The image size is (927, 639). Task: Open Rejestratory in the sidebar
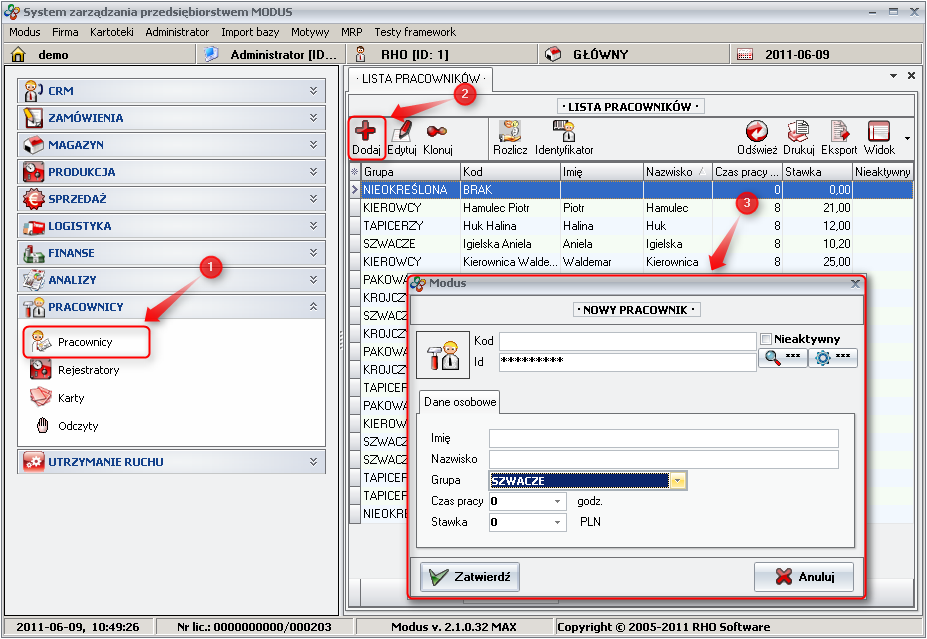click(x=88, y=370)
